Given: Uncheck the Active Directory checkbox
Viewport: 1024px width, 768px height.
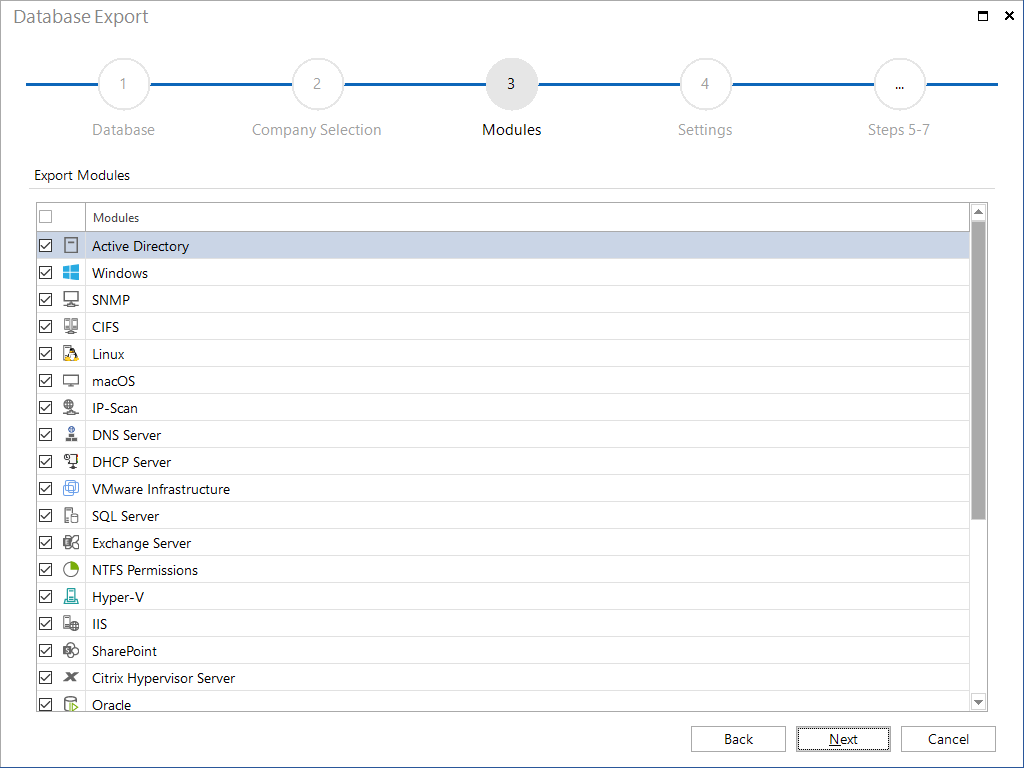Looking at the screenshot, I should pyautogui.click(x=46, y=246).
